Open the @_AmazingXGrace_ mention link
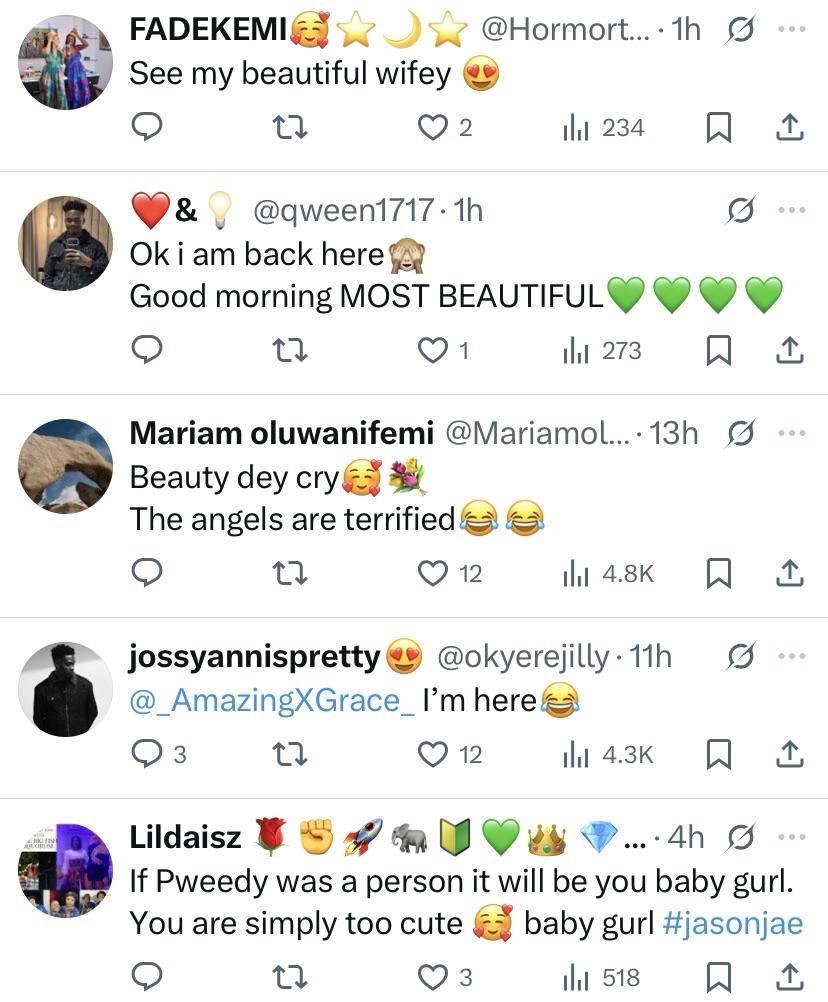Viewport: 828px width, 1002px height. click(x=272, y=700)
